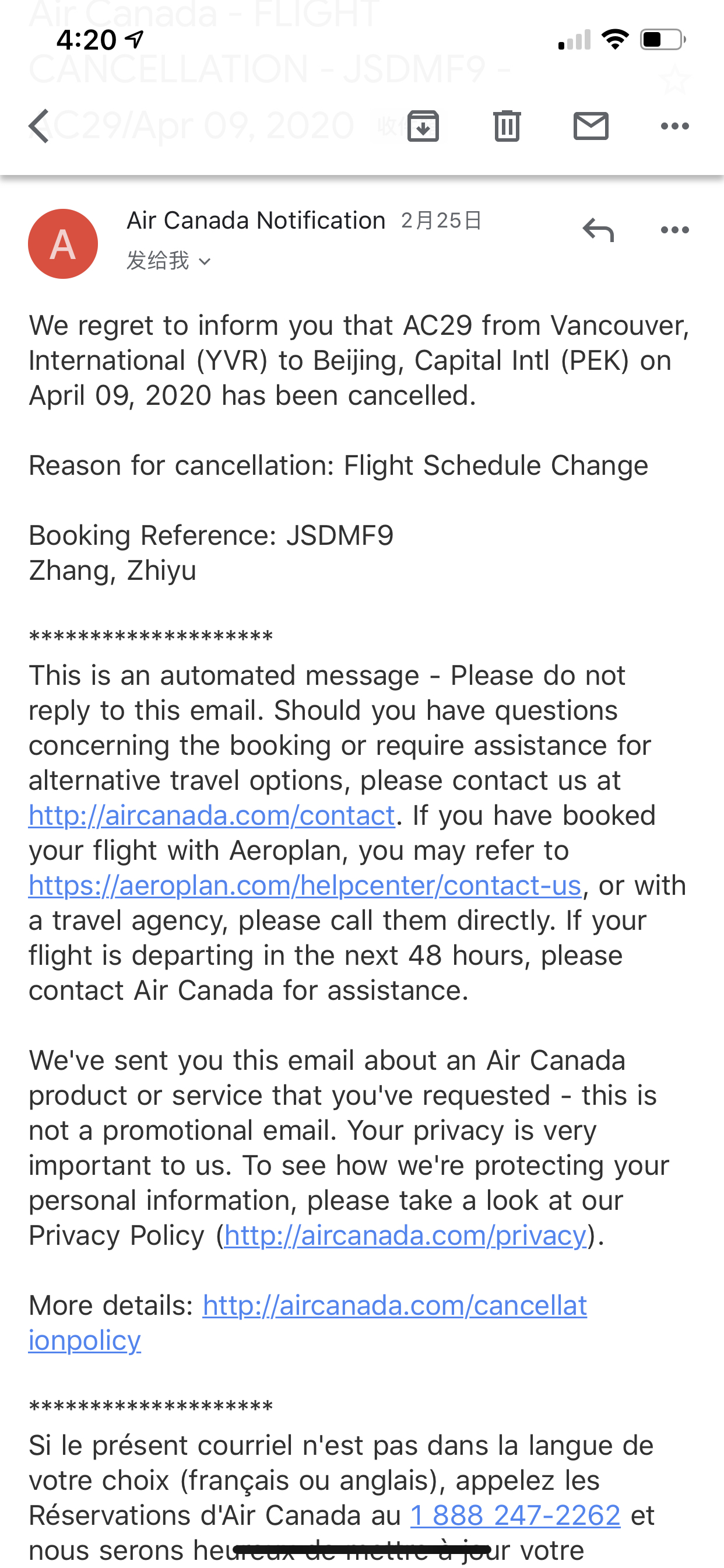Tap the back arrow to return to inbox
This screenshot has height=1568, width=724.
pos(39,126)
